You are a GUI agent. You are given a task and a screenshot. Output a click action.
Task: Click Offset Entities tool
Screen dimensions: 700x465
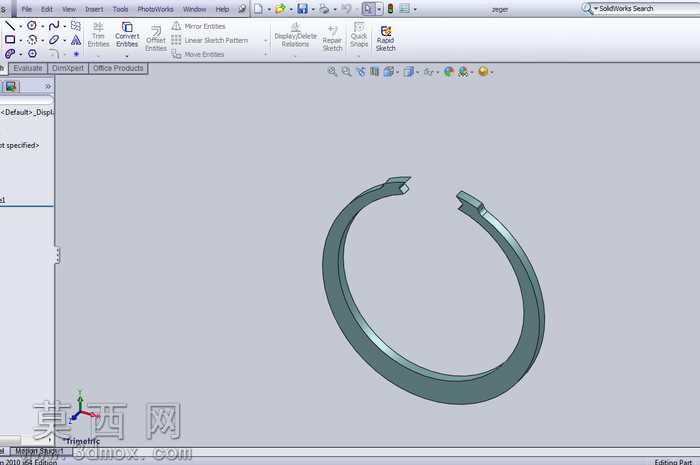pyautogui.click(x=156, y=38)
